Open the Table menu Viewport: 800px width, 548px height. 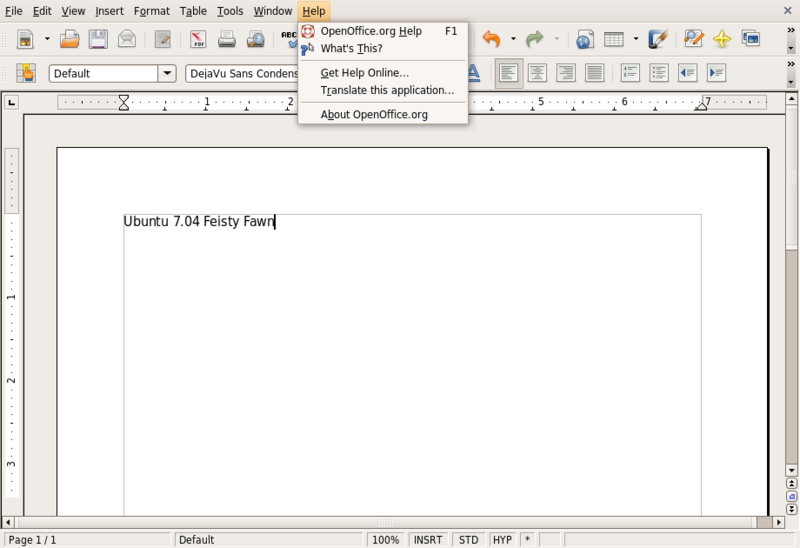193,11
